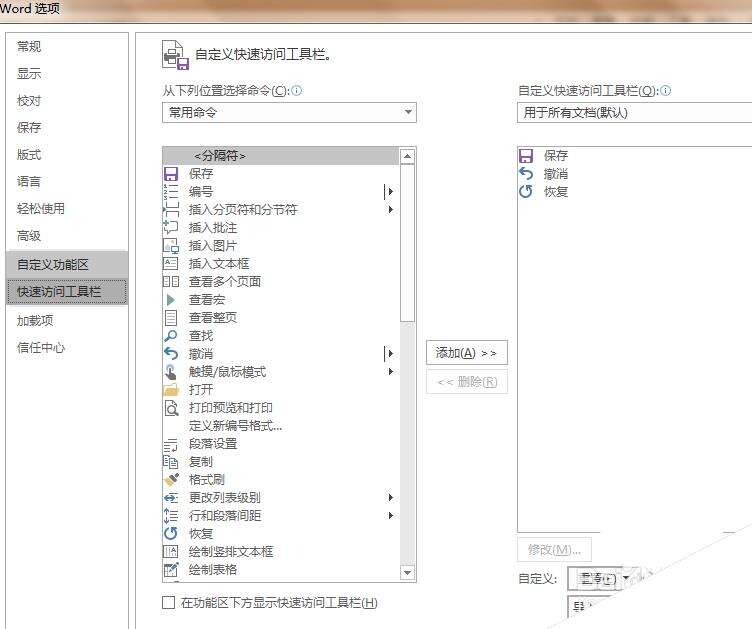Expand the 撤消 submenu arrow in commands list
The width and height of the screenshot is (752, 629).
(391, 354)
